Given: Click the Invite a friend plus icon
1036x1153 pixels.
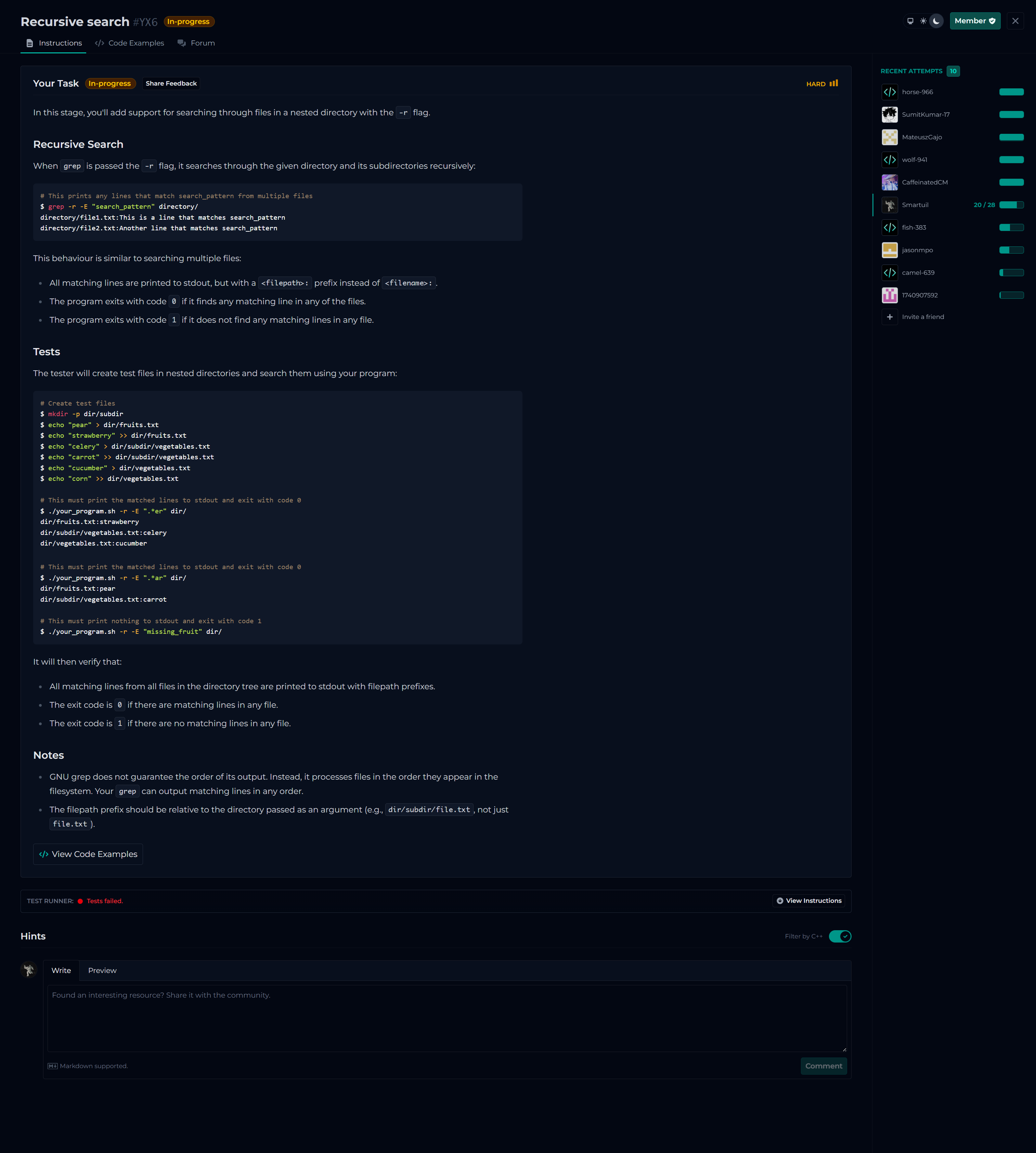Looking at the screenshot, I should 889,317.
